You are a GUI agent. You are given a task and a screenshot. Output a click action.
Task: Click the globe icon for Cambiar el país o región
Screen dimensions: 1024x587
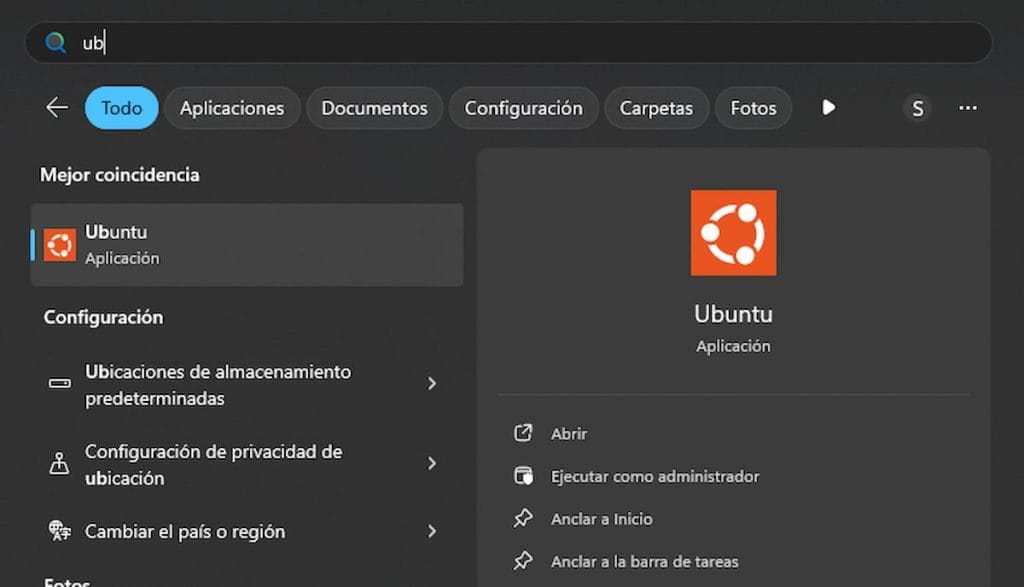(59, 531)
